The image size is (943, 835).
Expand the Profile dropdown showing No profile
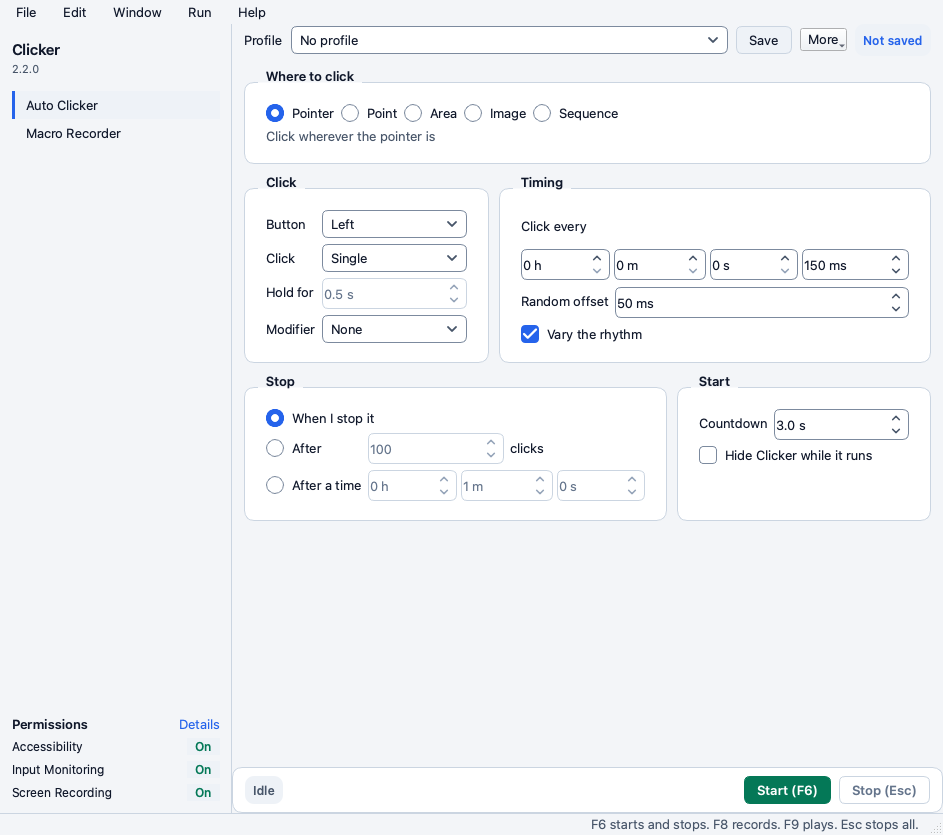tap(509, 40)
